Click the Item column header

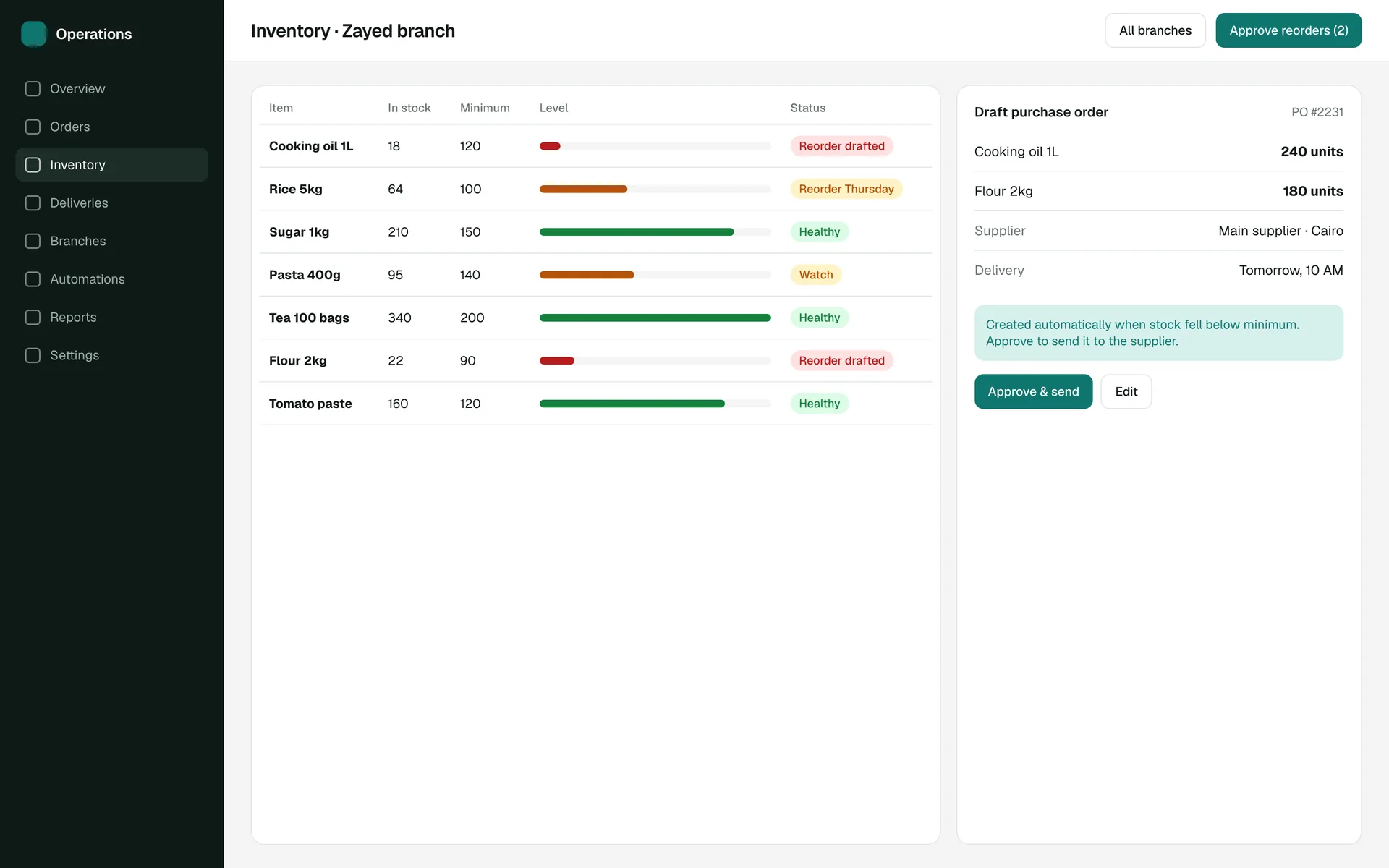coord(281,108)
